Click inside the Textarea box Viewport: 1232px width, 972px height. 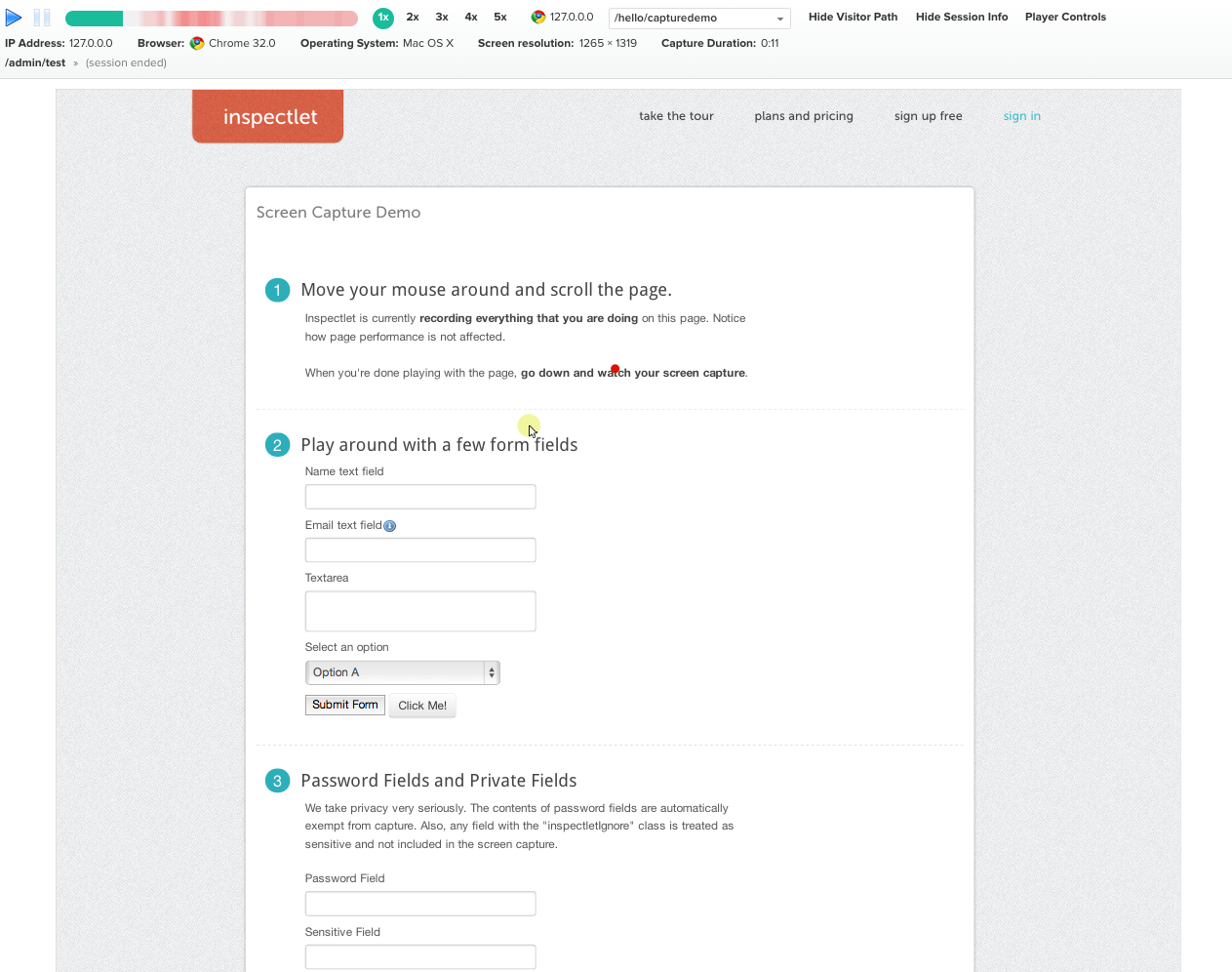click(x=420, y=612)
